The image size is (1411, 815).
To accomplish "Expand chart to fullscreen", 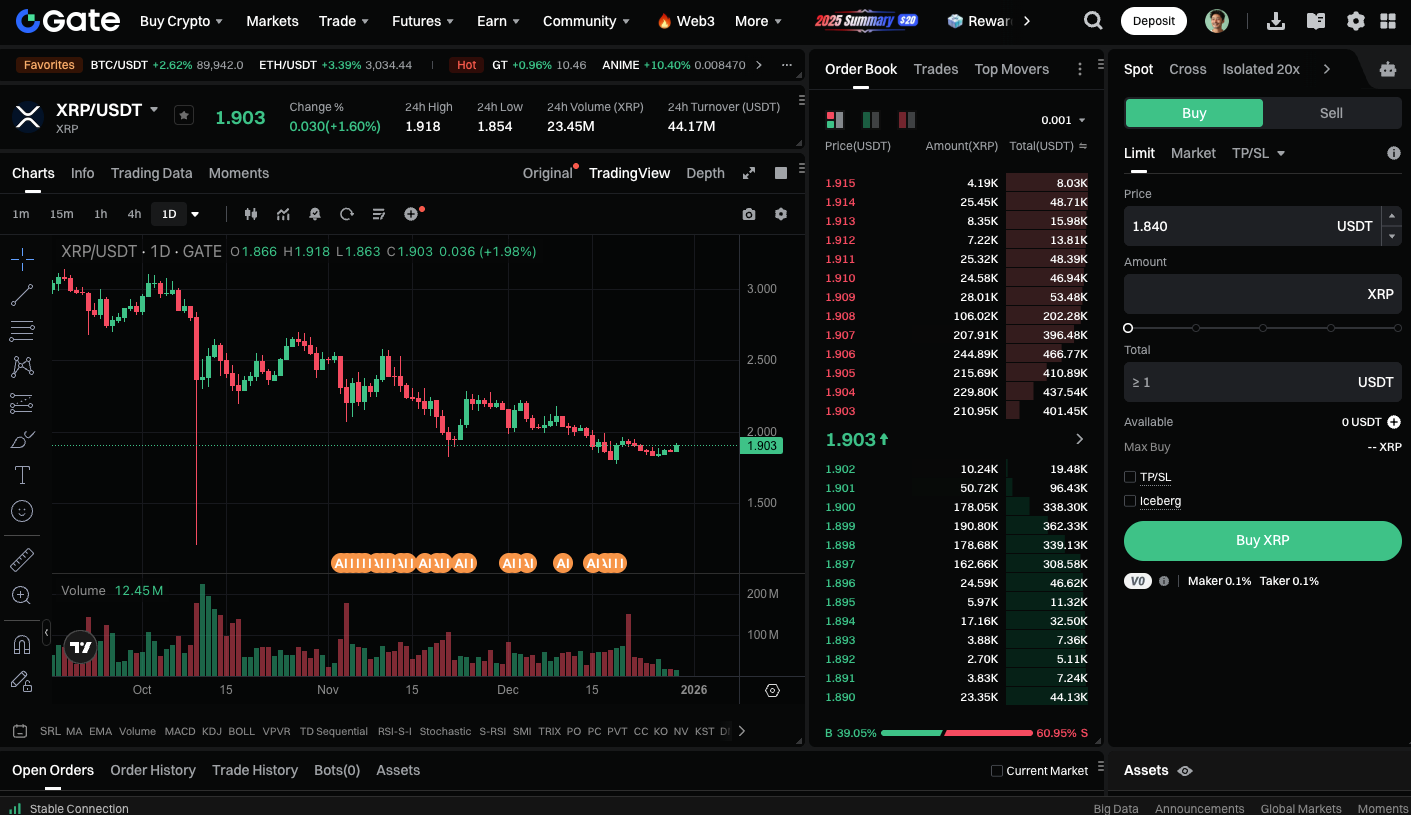I will 749,173.
